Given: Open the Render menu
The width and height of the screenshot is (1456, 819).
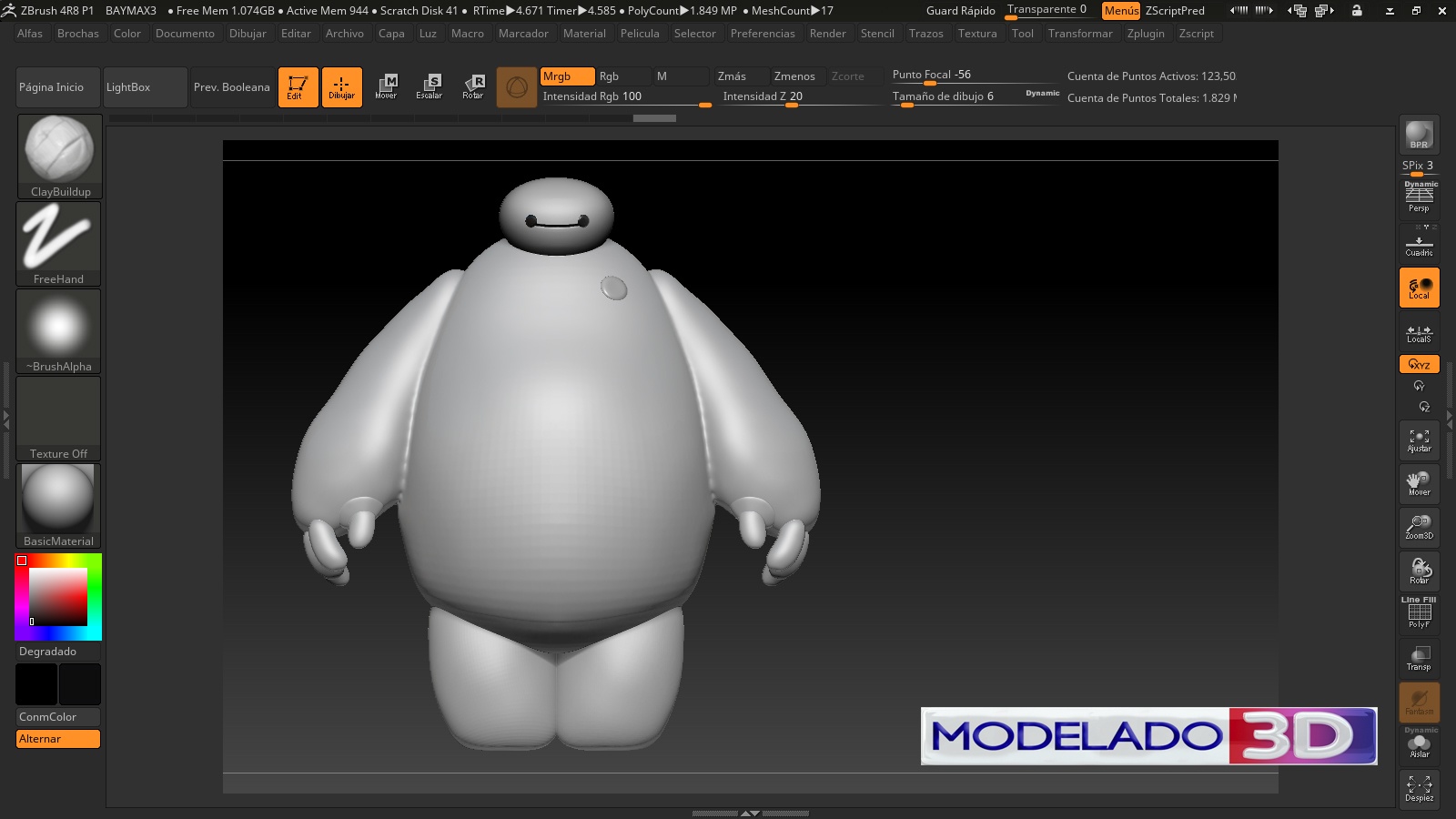Looking at the screenshot, I should [x=828, y=34].
